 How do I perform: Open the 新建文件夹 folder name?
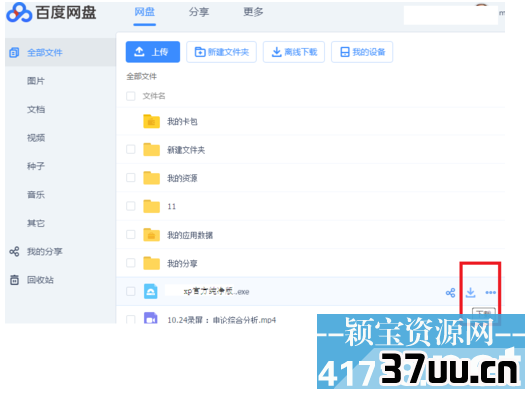pos(186,150)
